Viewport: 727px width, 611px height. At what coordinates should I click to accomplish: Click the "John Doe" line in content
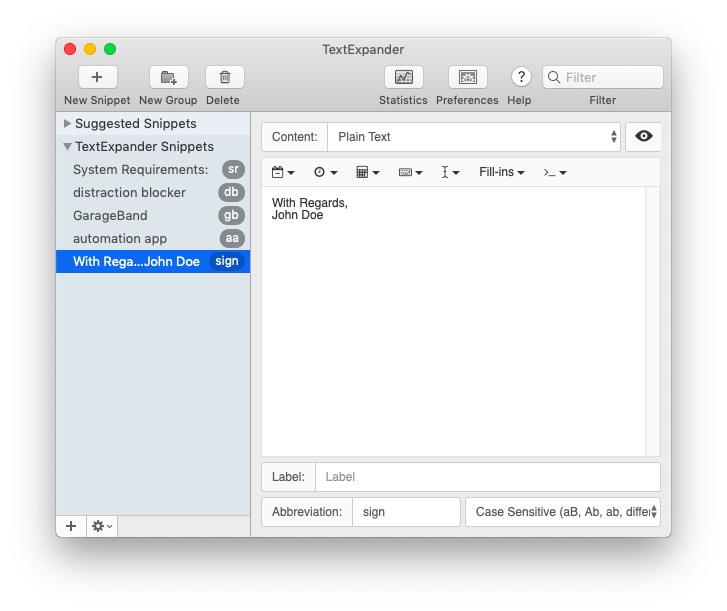[297, 215]
